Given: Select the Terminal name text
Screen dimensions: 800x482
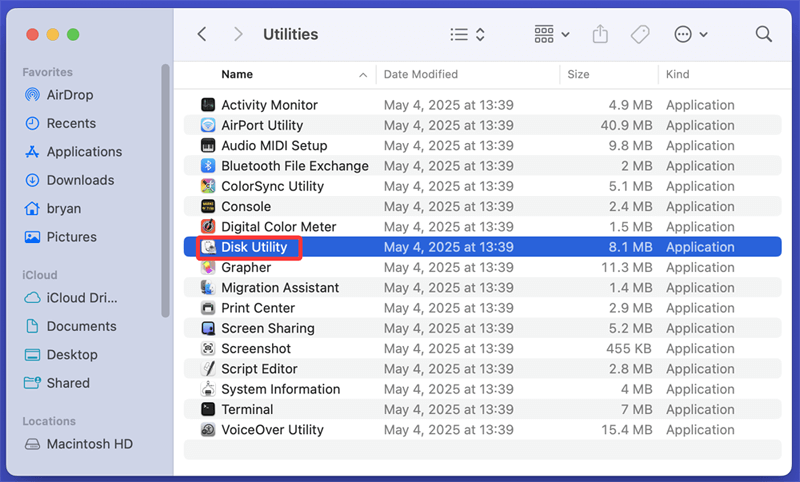Looking at the screenshot, I should point(247,410).
